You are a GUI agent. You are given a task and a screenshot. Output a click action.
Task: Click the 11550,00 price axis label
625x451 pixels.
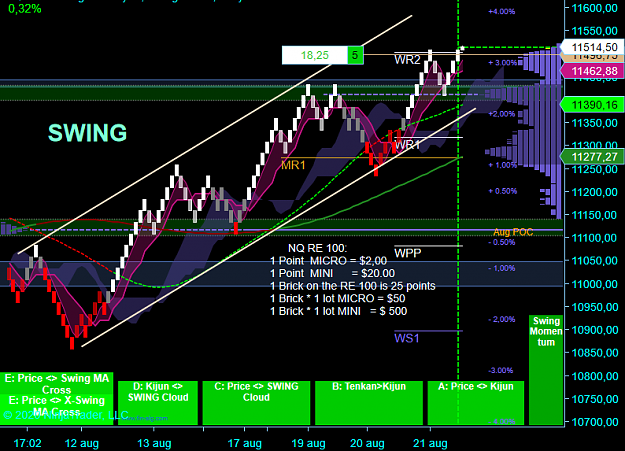595,31
